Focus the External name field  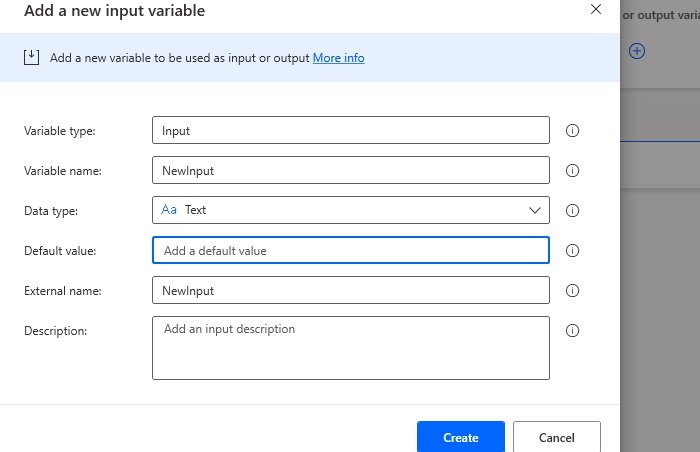pos(350,290)
